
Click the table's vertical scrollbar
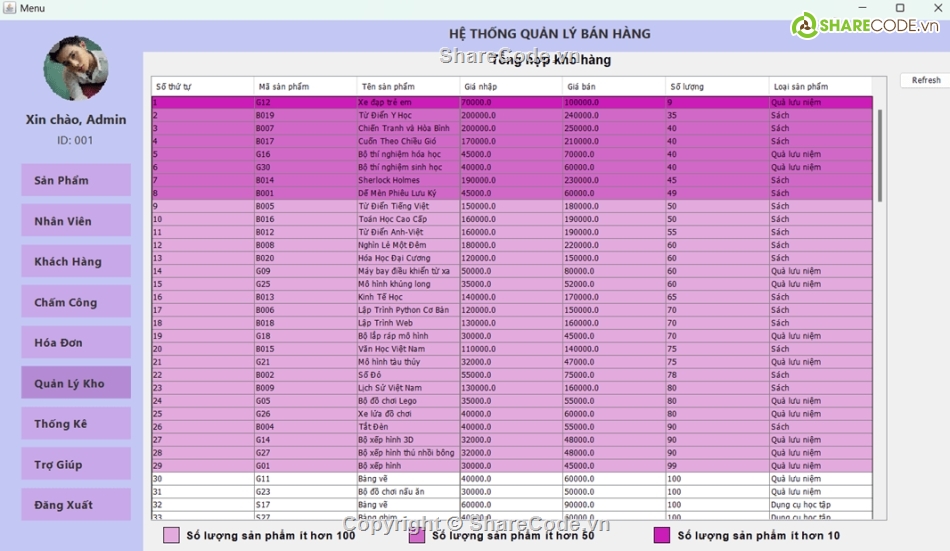click(880, 155)
